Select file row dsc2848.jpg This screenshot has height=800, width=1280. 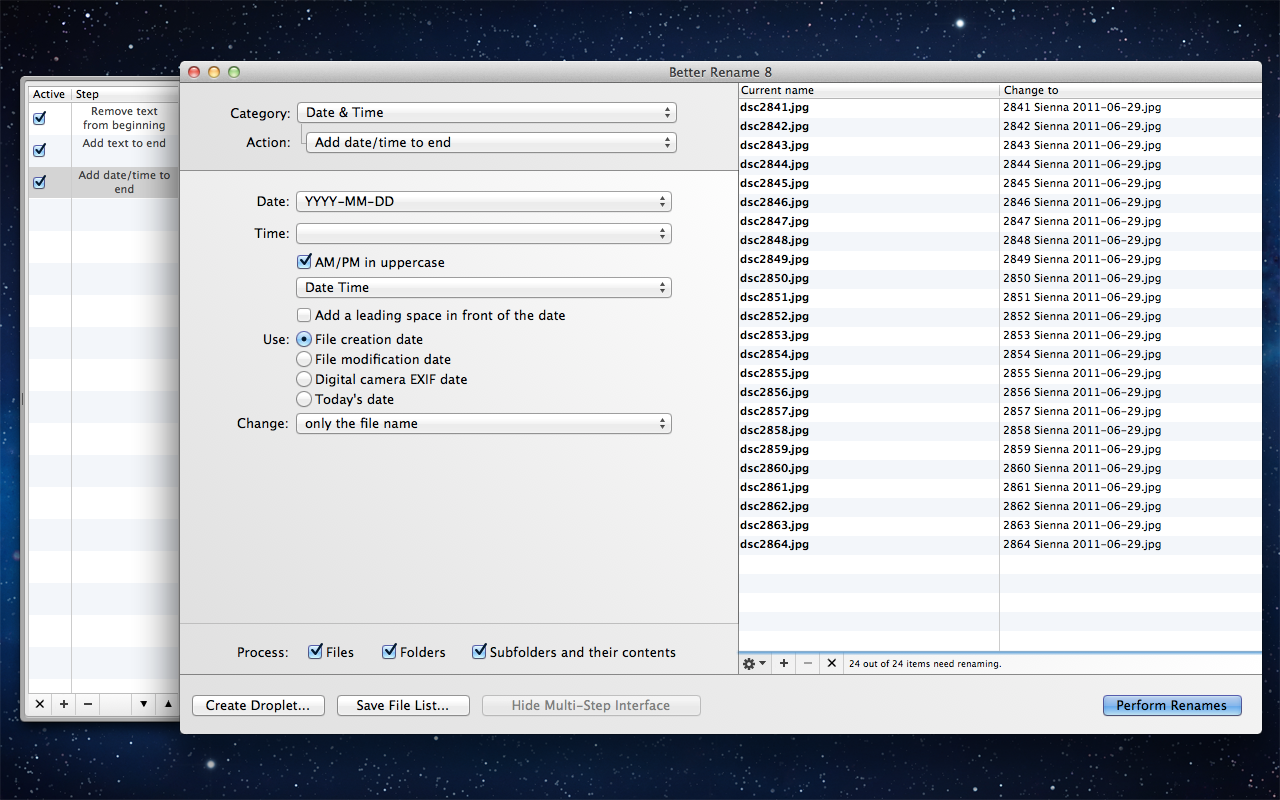(x=869, y=240)
